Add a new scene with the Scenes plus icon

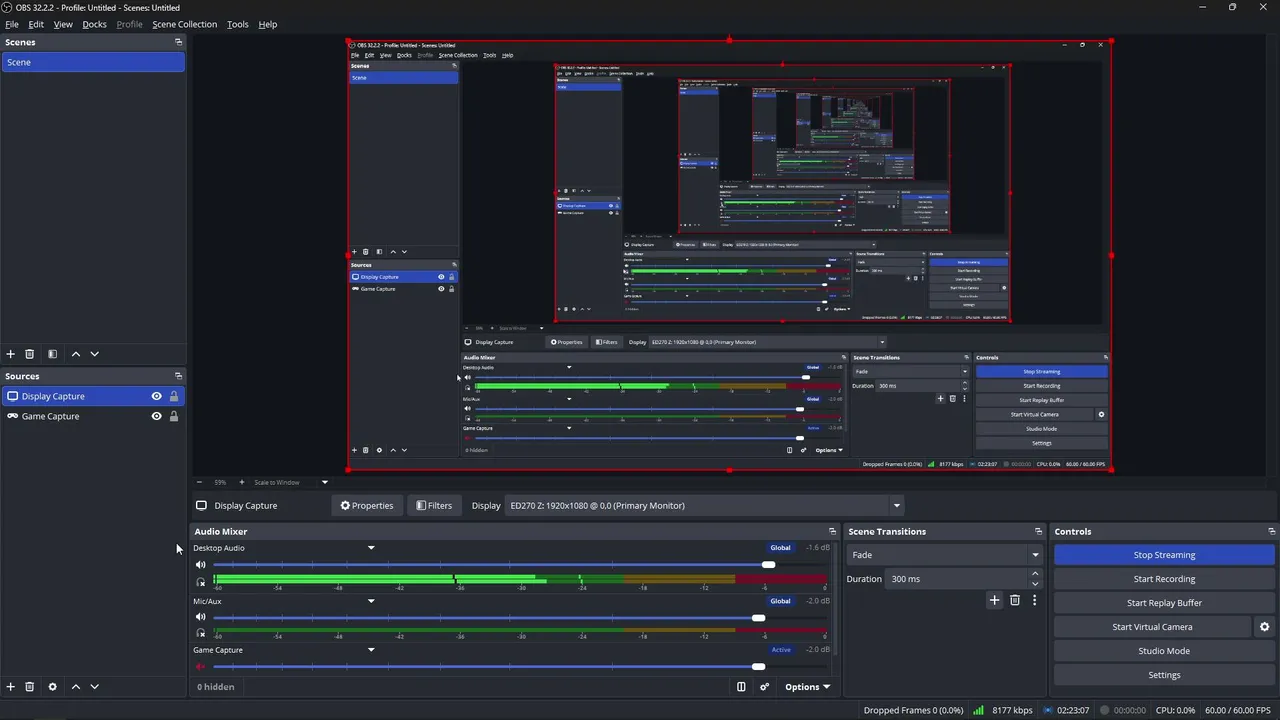click(x=11, y=354)
